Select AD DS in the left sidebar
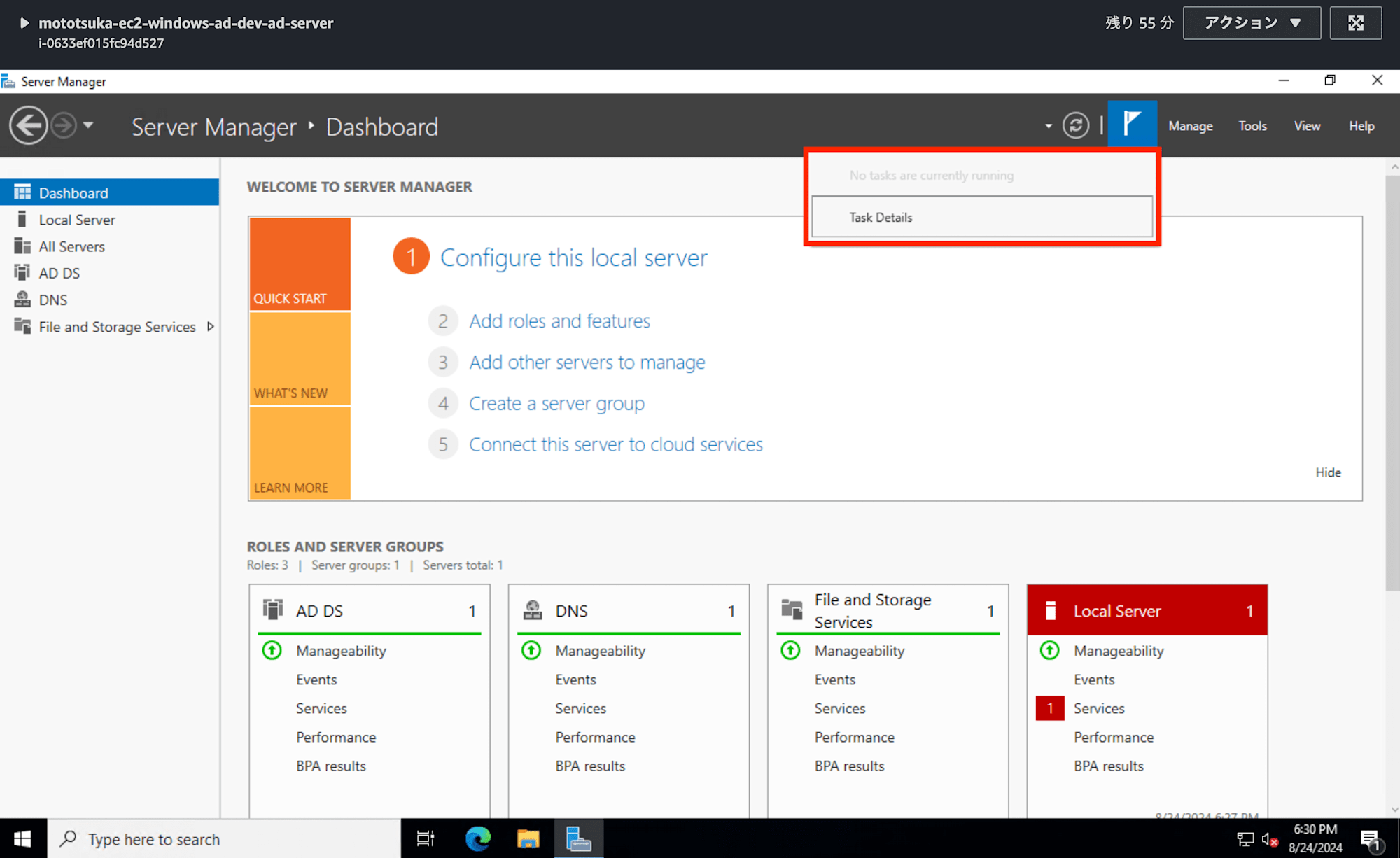This screenshot has height=858, width=1400. tap(110, 273)
